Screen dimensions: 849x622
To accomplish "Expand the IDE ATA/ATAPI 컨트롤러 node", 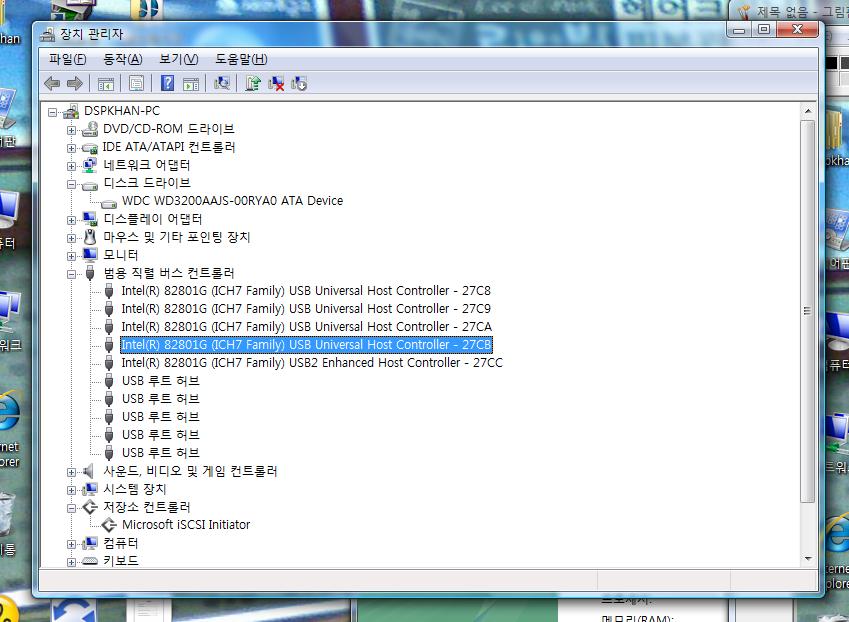I will [71, 148].
